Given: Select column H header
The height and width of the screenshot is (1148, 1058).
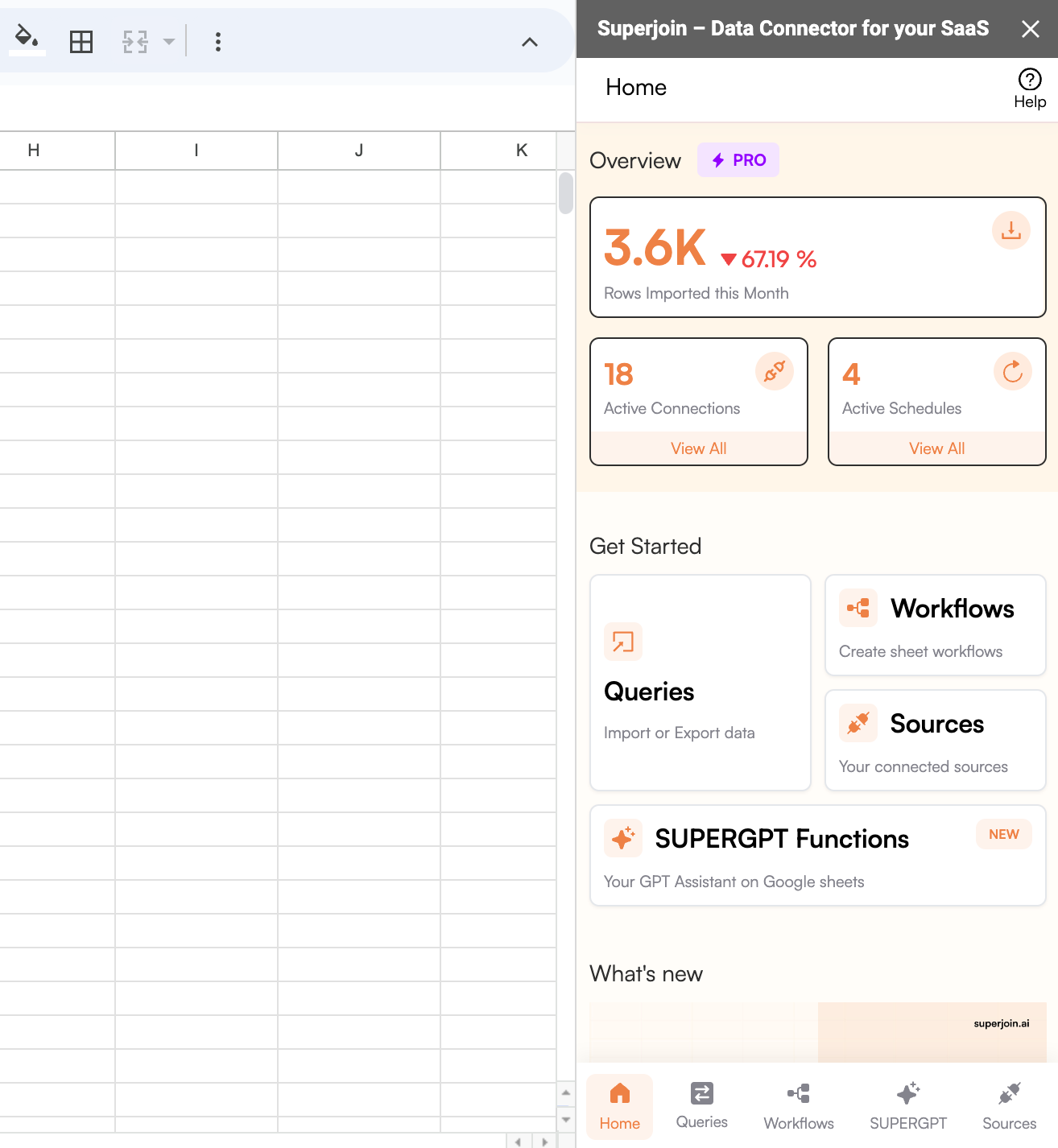Looking at the screenshot, I should click(56, 151).
